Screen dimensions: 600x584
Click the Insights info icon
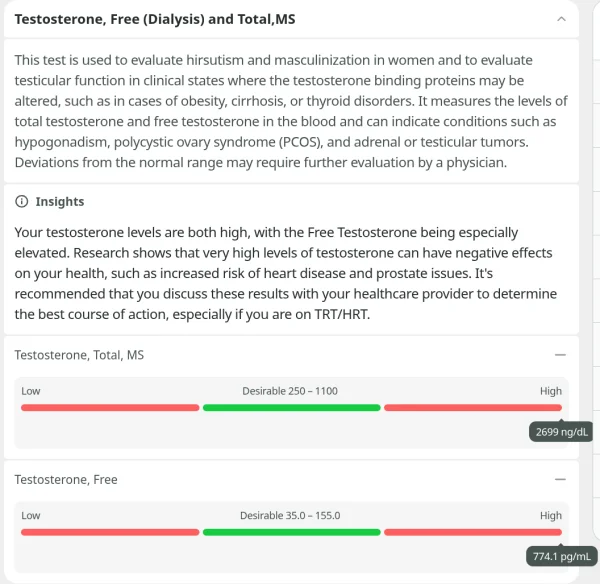[22, 202]
